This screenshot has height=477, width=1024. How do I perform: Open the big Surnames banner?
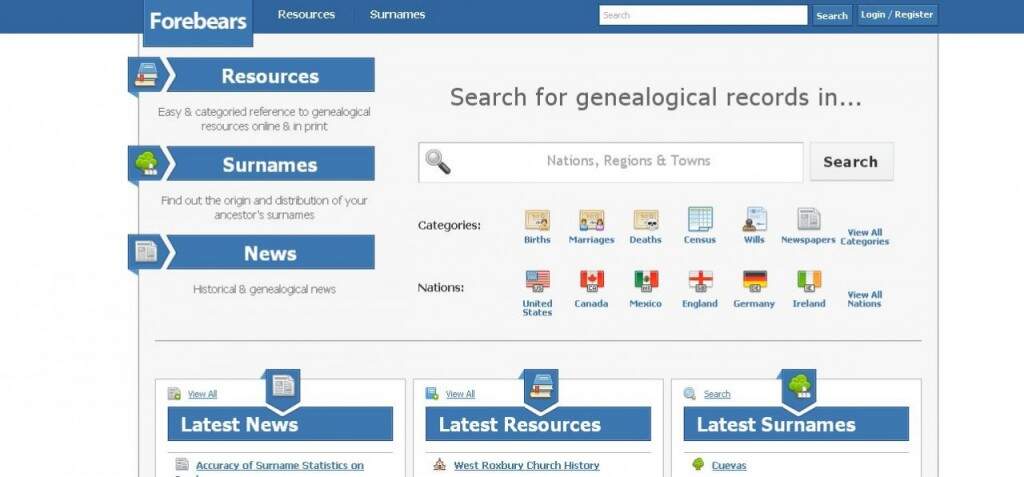tap(270, 164)
